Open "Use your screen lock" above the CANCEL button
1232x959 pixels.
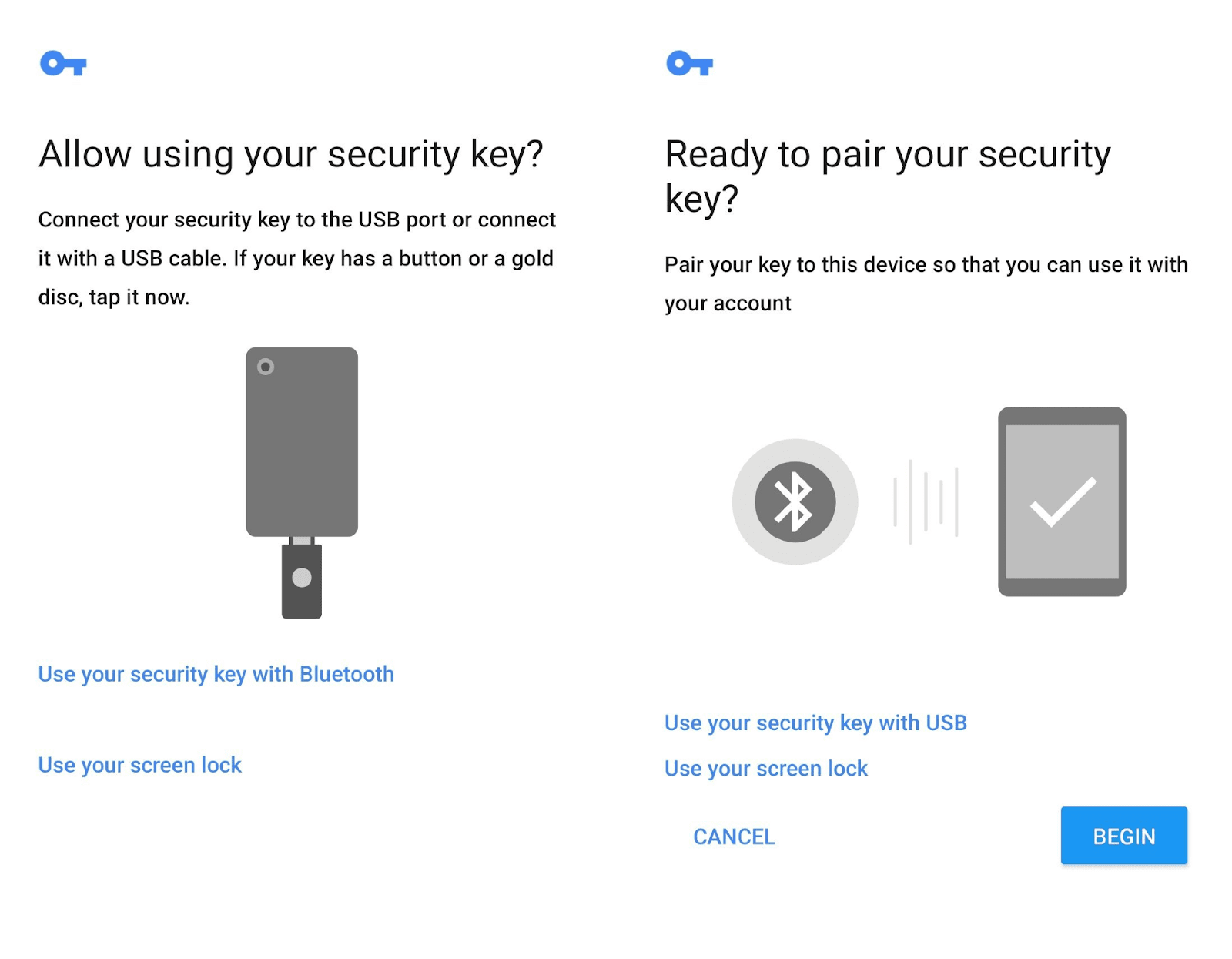click(x=766, y=768)
